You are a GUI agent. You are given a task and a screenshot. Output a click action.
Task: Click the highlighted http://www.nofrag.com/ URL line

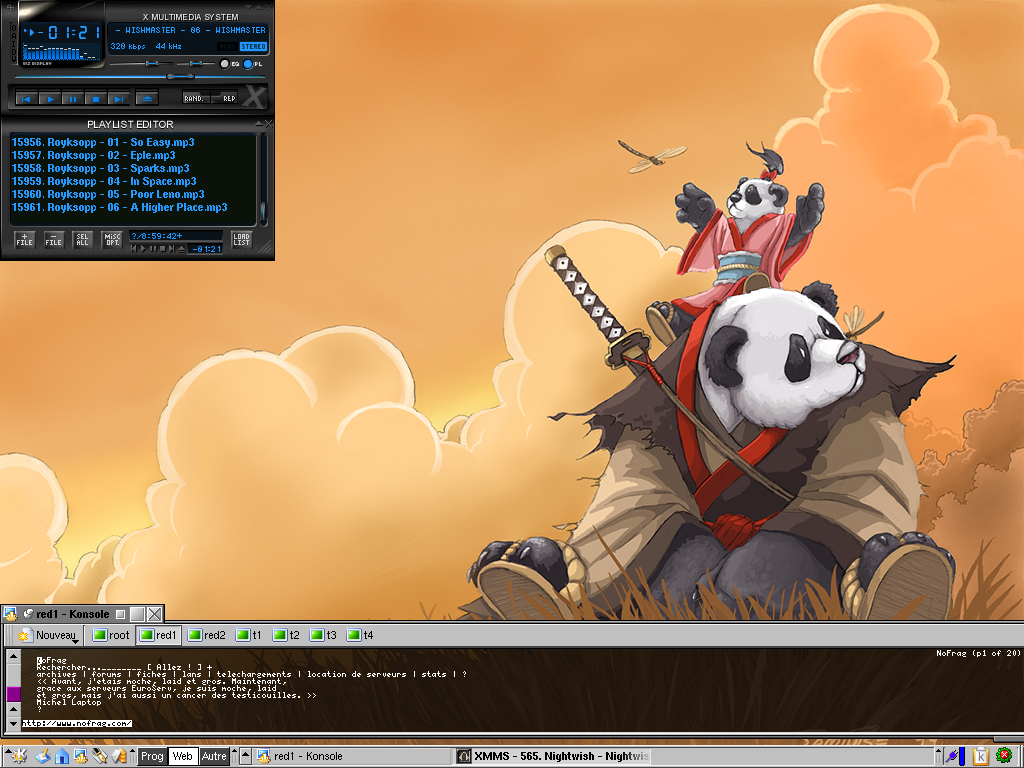(77, 723)
